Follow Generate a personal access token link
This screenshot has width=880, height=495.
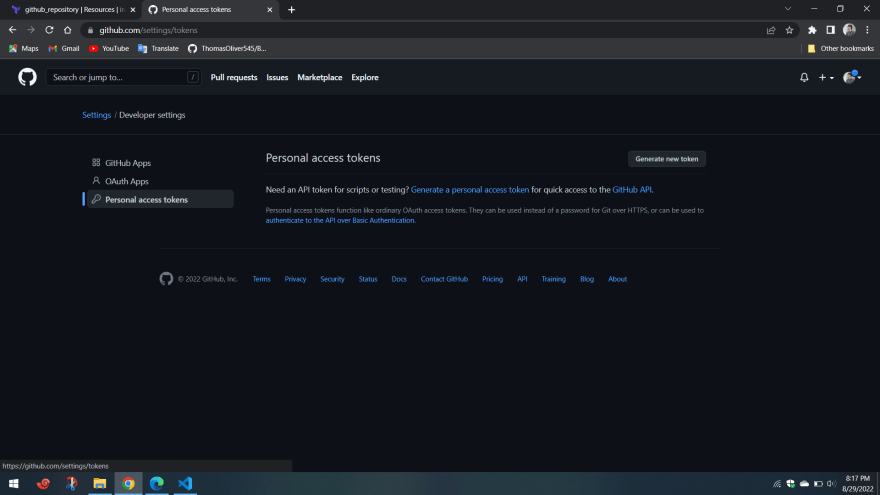pyautogui.click(x=470, y=190)
